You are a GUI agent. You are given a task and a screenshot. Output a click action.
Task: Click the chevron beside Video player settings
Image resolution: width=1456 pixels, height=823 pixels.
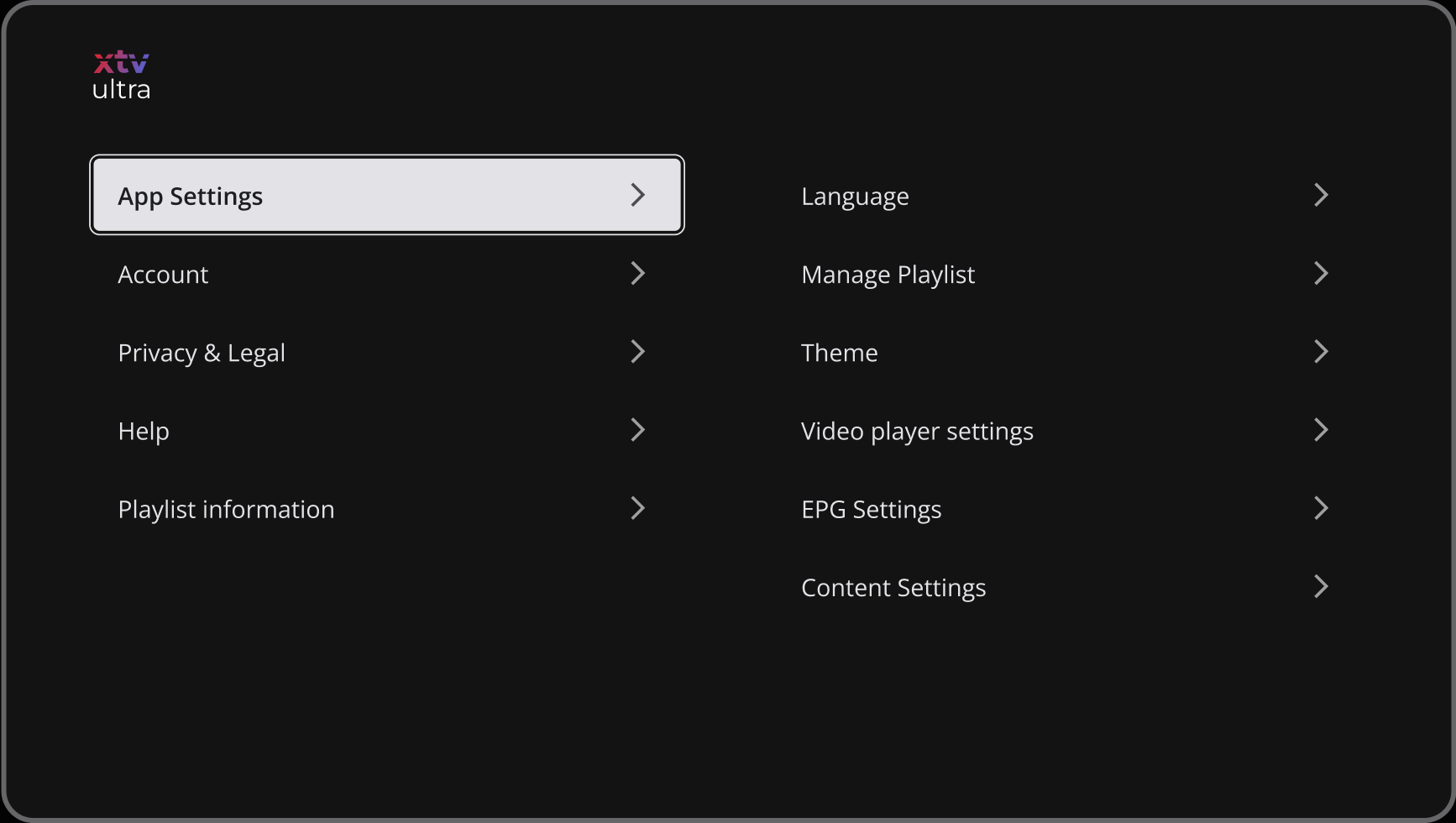coord(1322,429)
